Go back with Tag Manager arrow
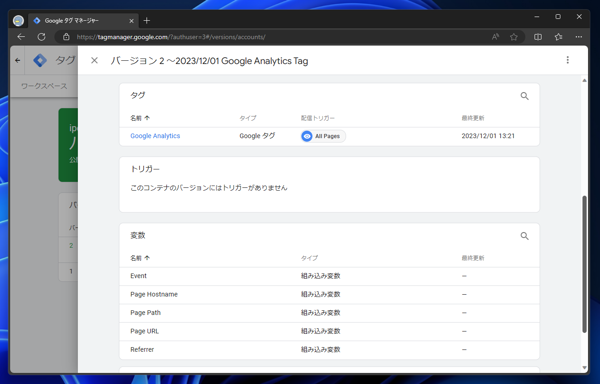The image size is (600, 384). coord(18,60)
